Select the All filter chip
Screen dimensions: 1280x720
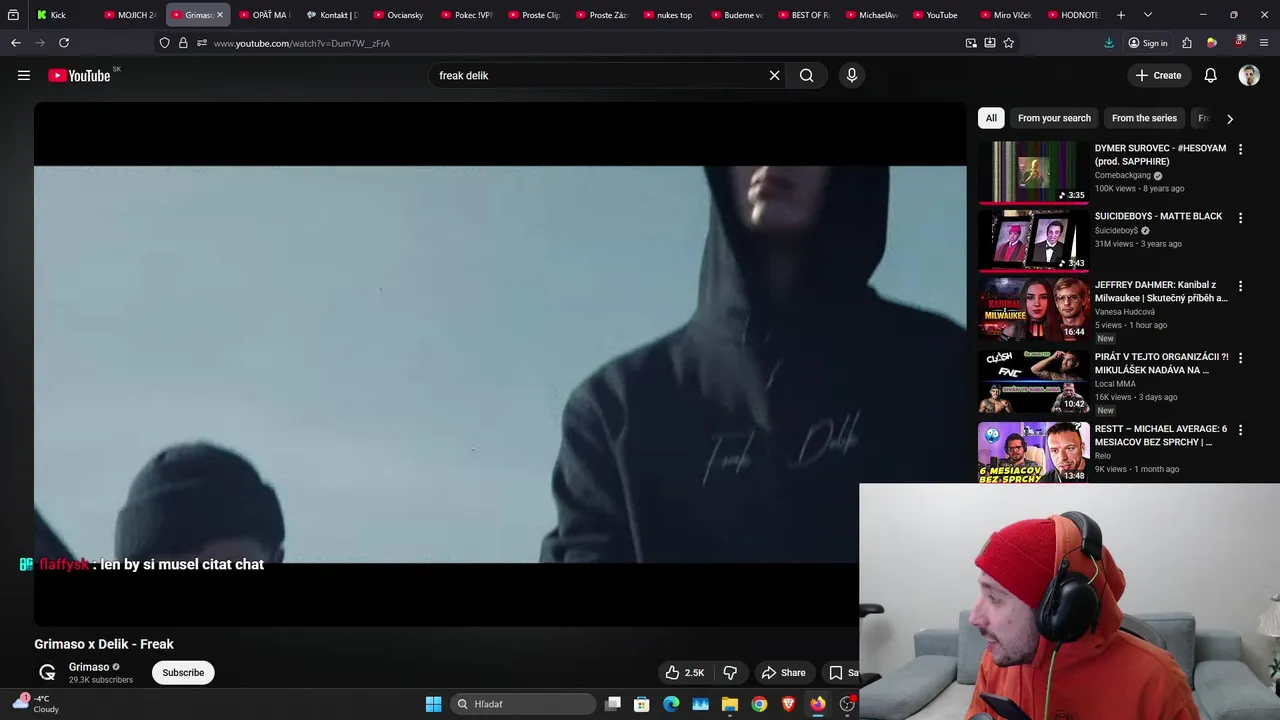coord(991,118)
